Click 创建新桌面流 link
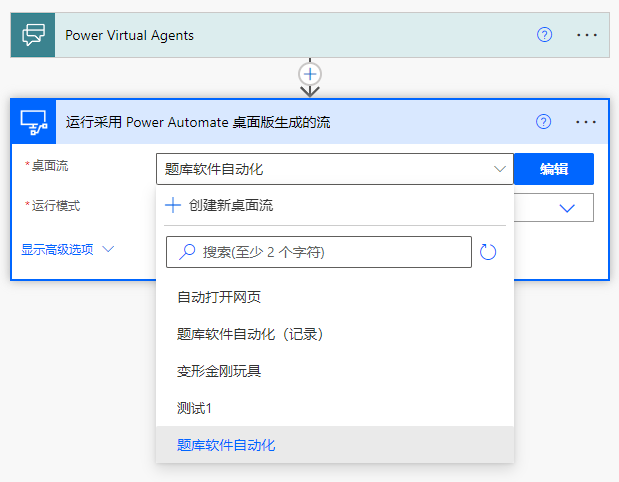Viewport: 619px width, 482px height. (230, 205)
